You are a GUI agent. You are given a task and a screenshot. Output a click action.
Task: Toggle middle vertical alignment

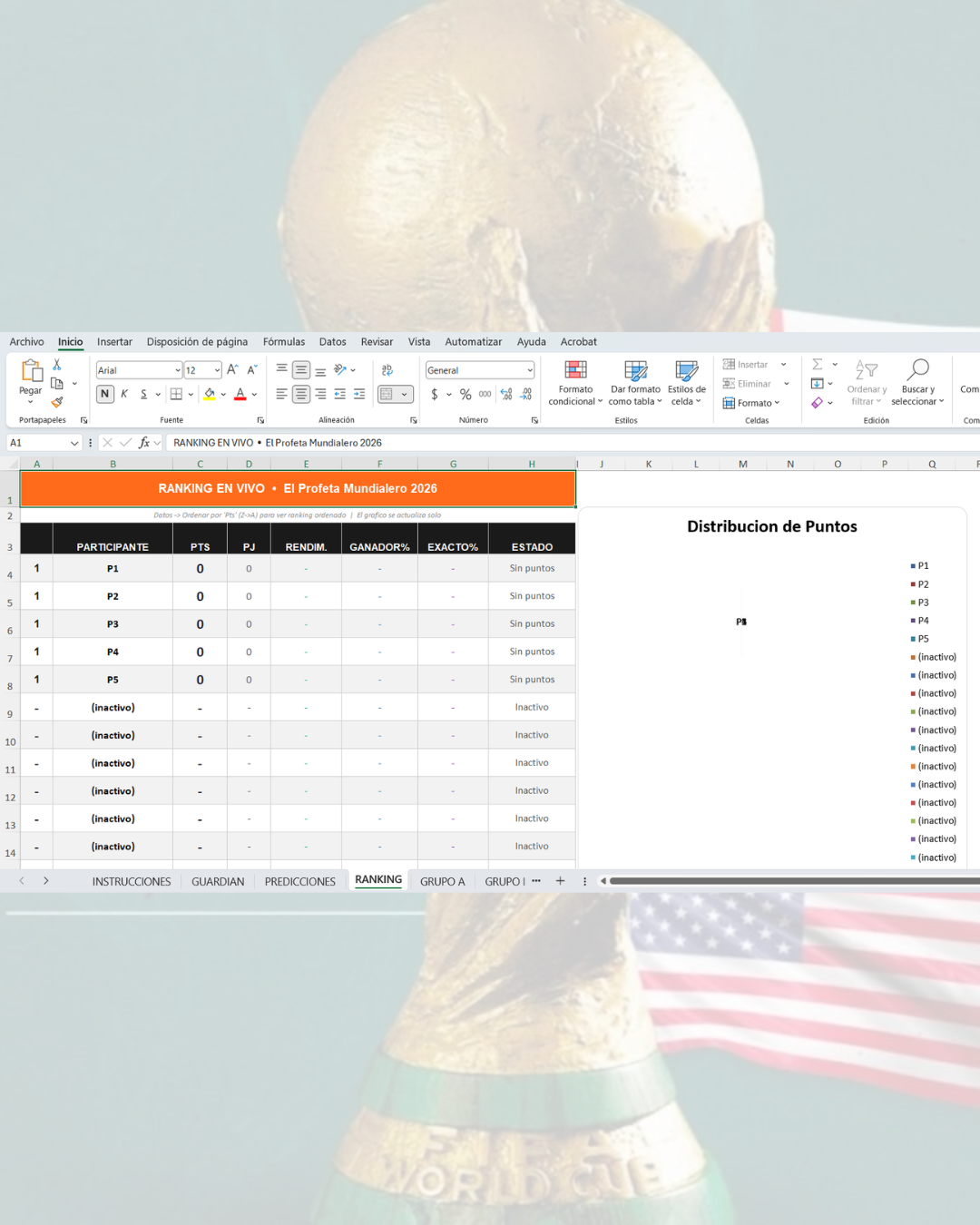coord(301,370)
